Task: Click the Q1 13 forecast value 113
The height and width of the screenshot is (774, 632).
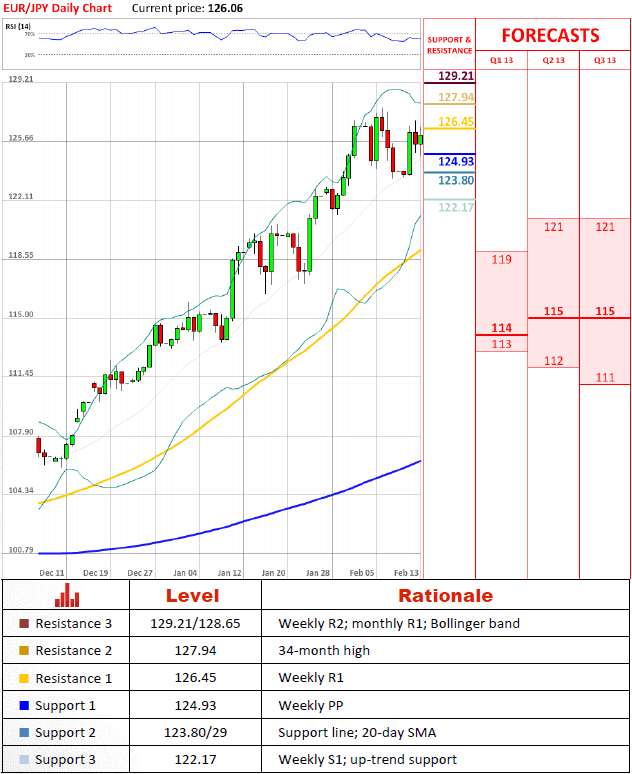Action: pyautogui.click(x=501, y=344)
